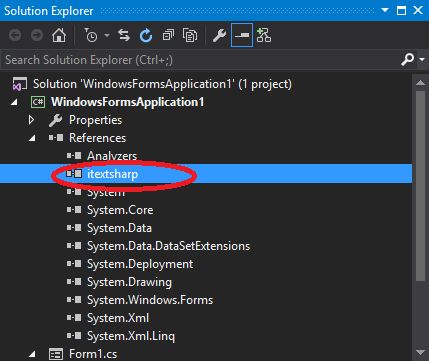Collapse the WindowsFormsApplication1 project node
Viewport: 429px width, 361px height.
[14, 102]
